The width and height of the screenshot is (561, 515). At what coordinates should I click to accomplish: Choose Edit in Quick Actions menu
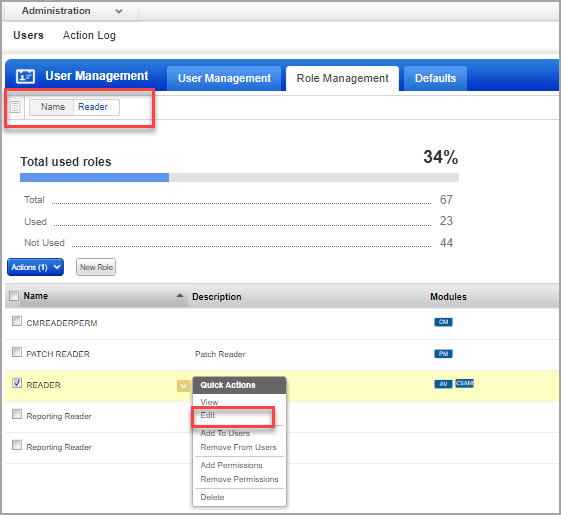click(x=208, y=415)
